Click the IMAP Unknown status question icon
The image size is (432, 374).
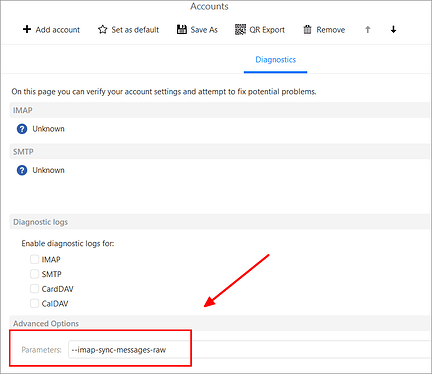click(22, 129)
